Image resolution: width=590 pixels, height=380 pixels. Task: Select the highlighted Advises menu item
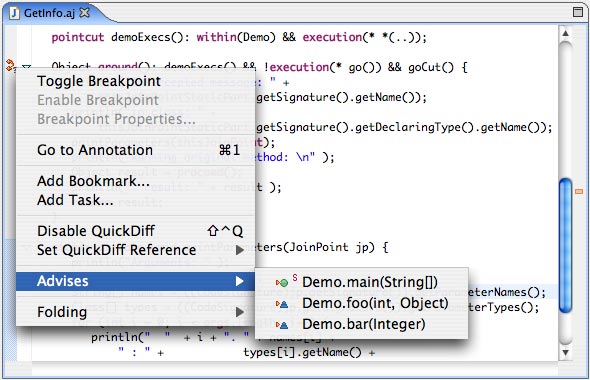coord(135,281)
